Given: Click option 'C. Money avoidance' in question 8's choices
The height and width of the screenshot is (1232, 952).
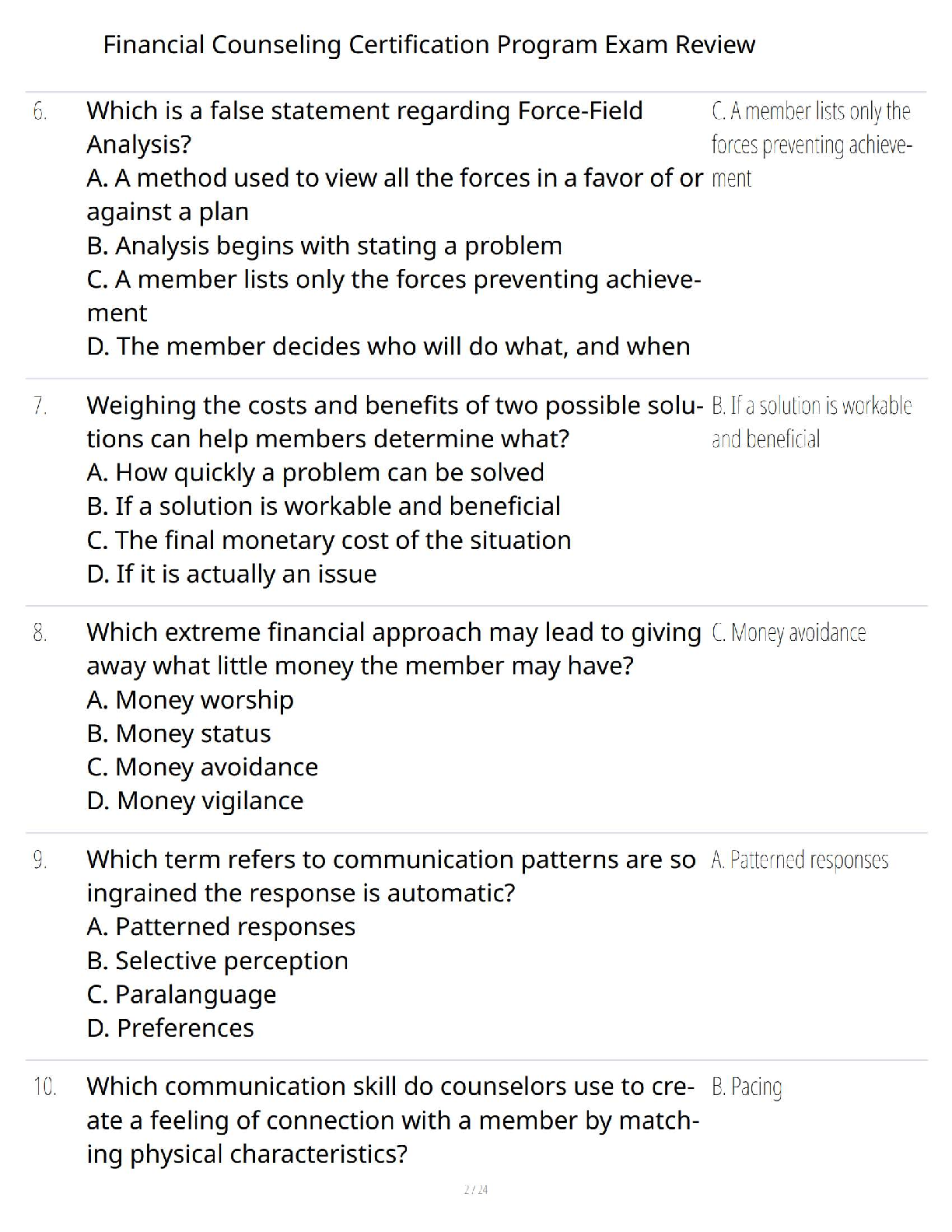Looking at the screenshot, I should pos(202,767).
